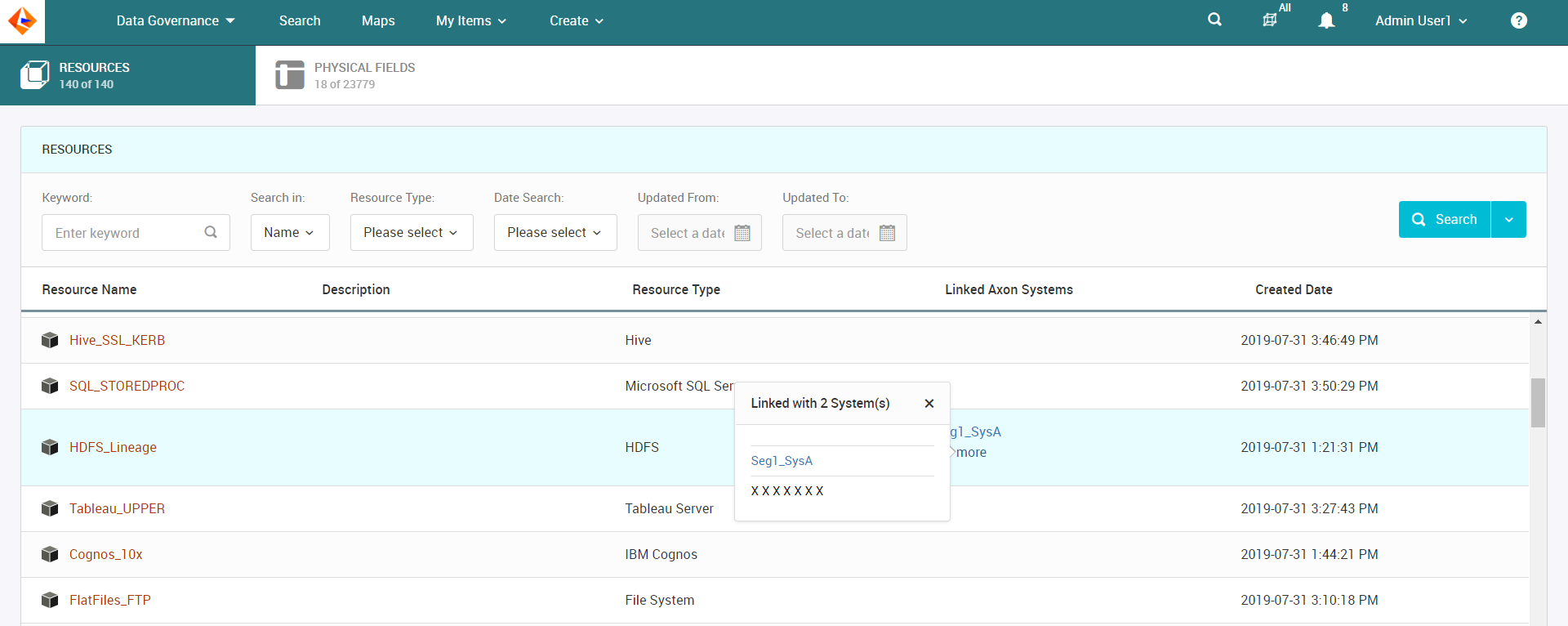
Task: Expand the Data Governance dropdown menu
Action: point(176,20)
